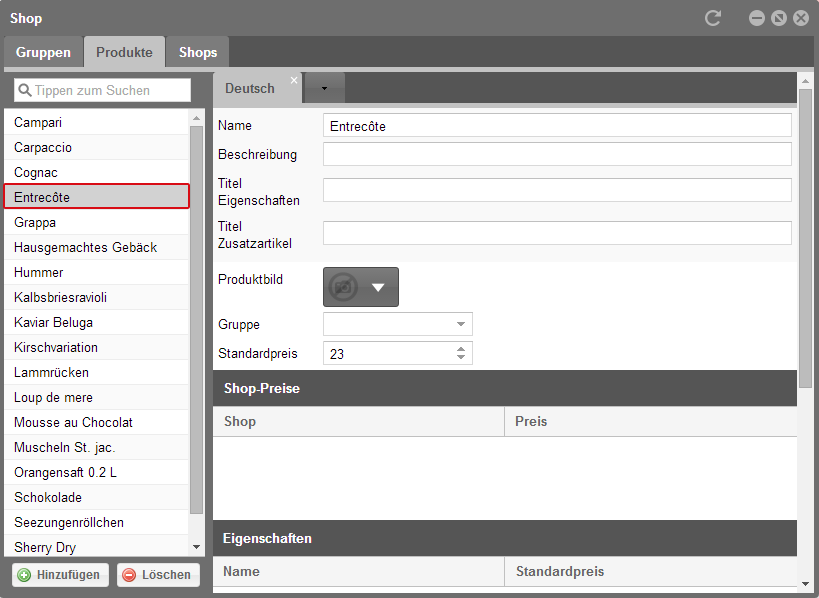
Task: Expand the Gruppe combo box
Action: [x=461, y=324]
